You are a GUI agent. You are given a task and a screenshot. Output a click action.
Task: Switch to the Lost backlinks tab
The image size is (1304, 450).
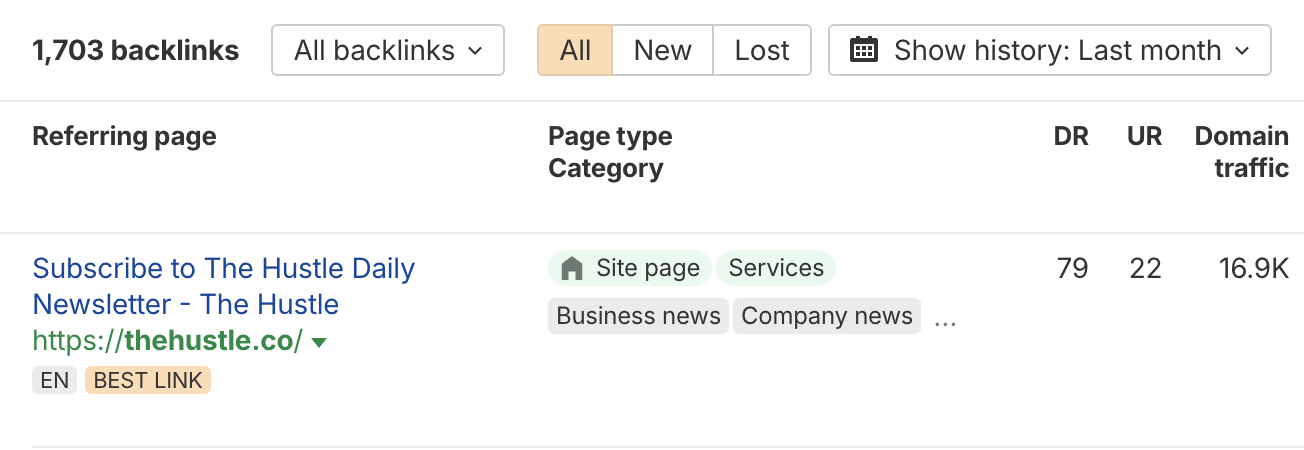pos(762,50)
